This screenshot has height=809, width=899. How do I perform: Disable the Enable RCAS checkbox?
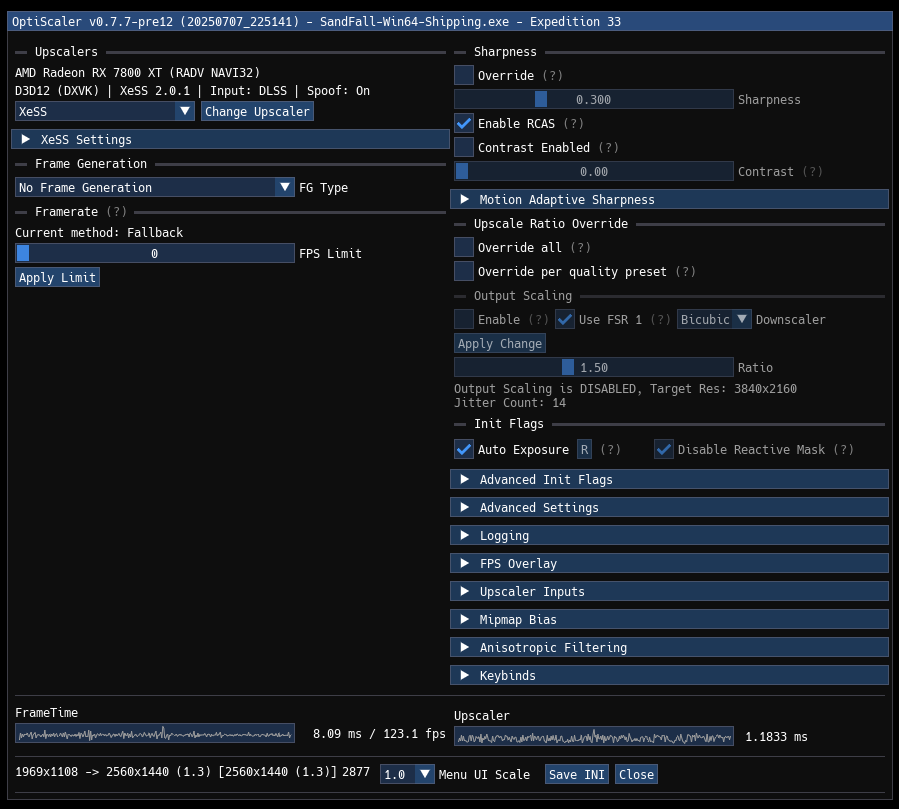click(464, 123)
